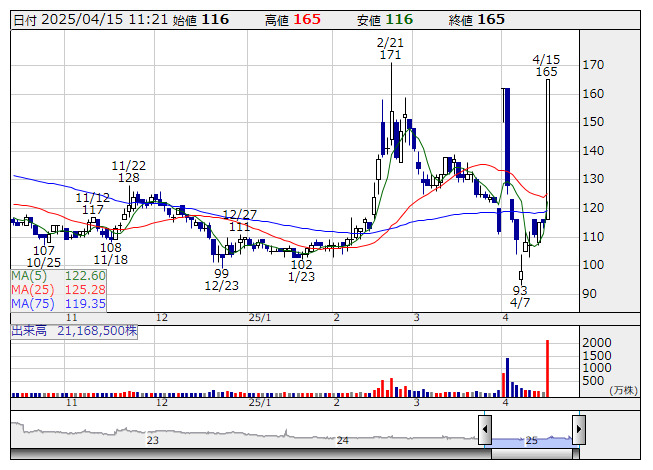Click the MA(5) 122.60 legend entry
The width and height of the screenshot is (653, 470).
tap(58, 276)
